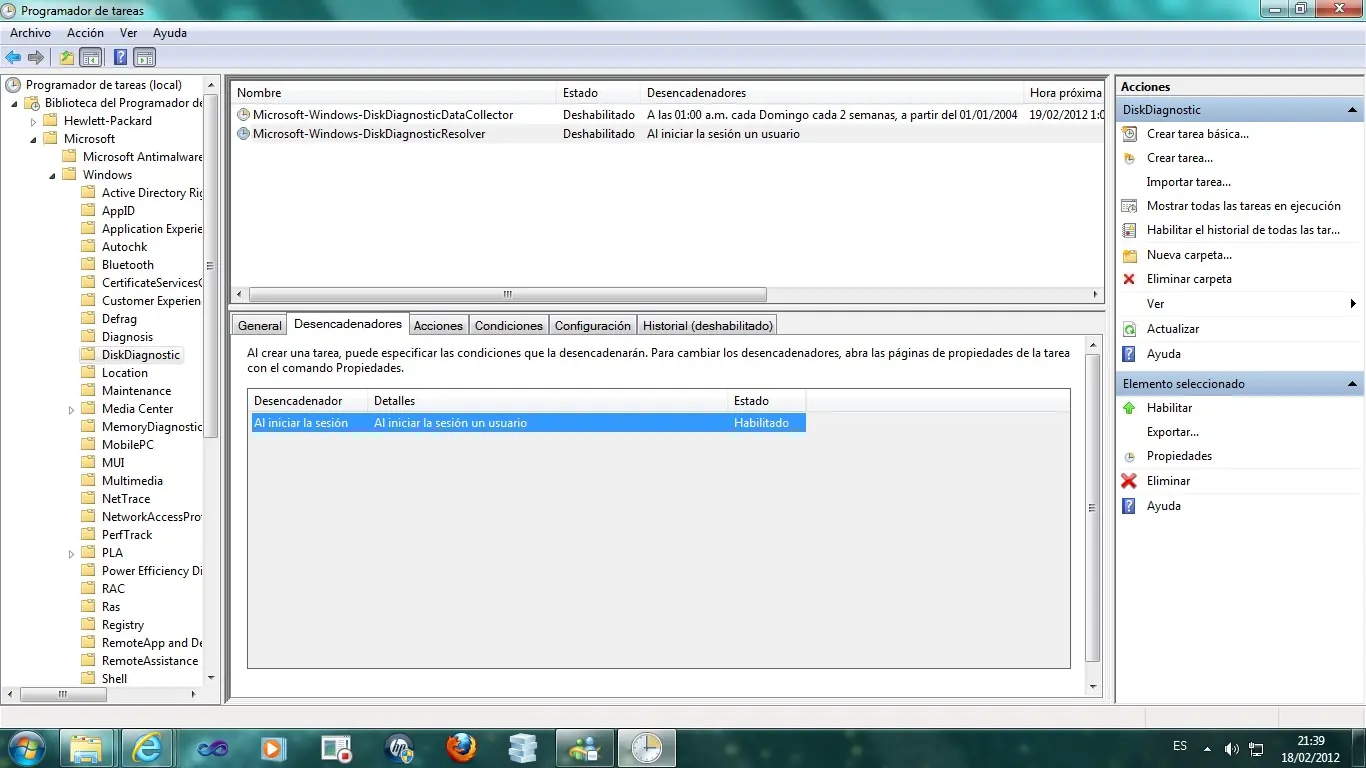Image resolution: width=1366 pixels, height=768 pixels.
Task: Click the task list horizontal scrollbar thumb
Action: [x=507, y=295]
